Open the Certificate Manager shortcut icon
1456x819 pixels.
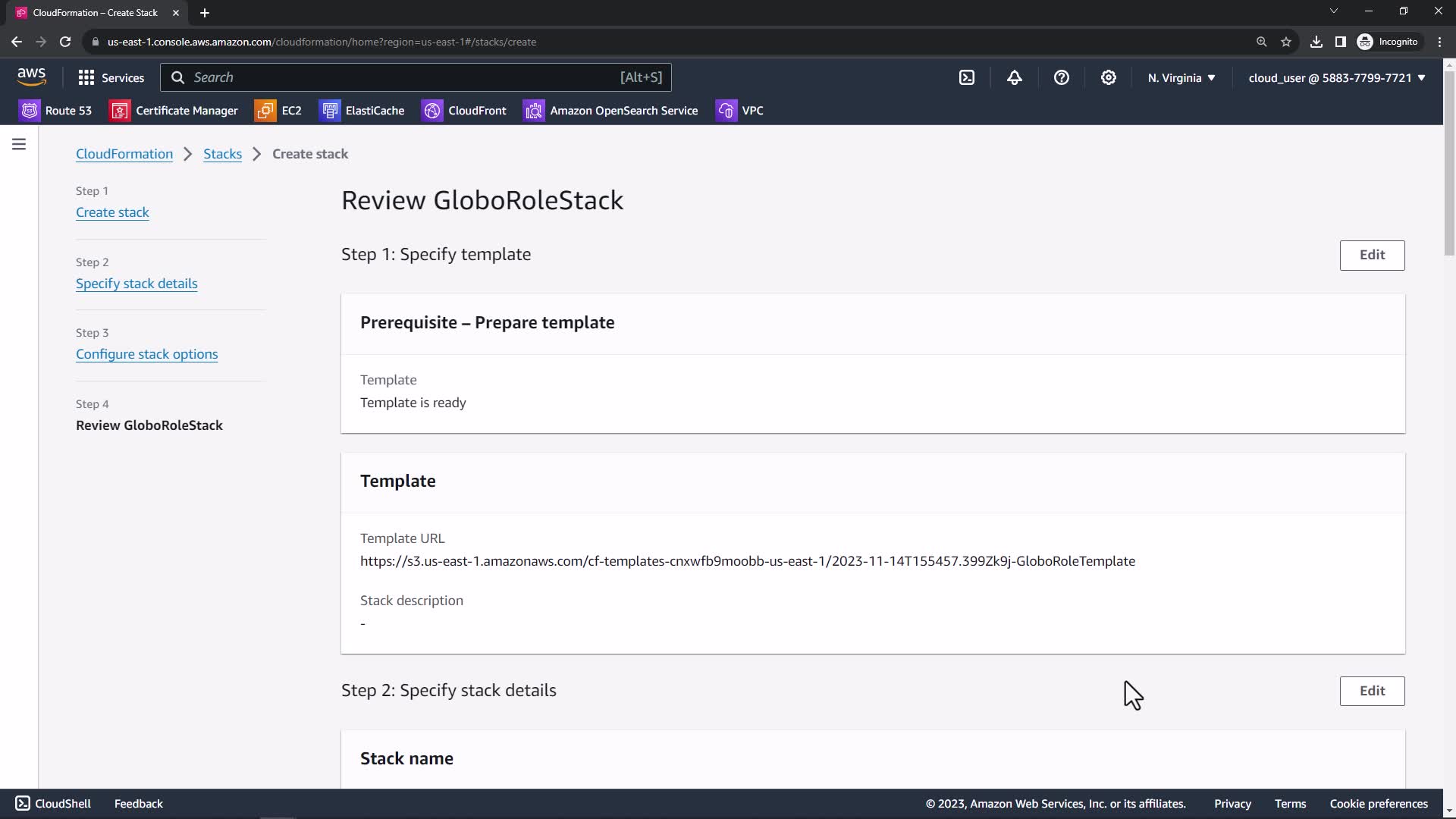click(120, 111)
